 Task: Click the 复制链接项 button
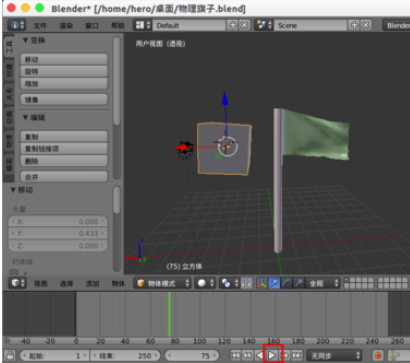pyautogui.click(x=64, y=149)
